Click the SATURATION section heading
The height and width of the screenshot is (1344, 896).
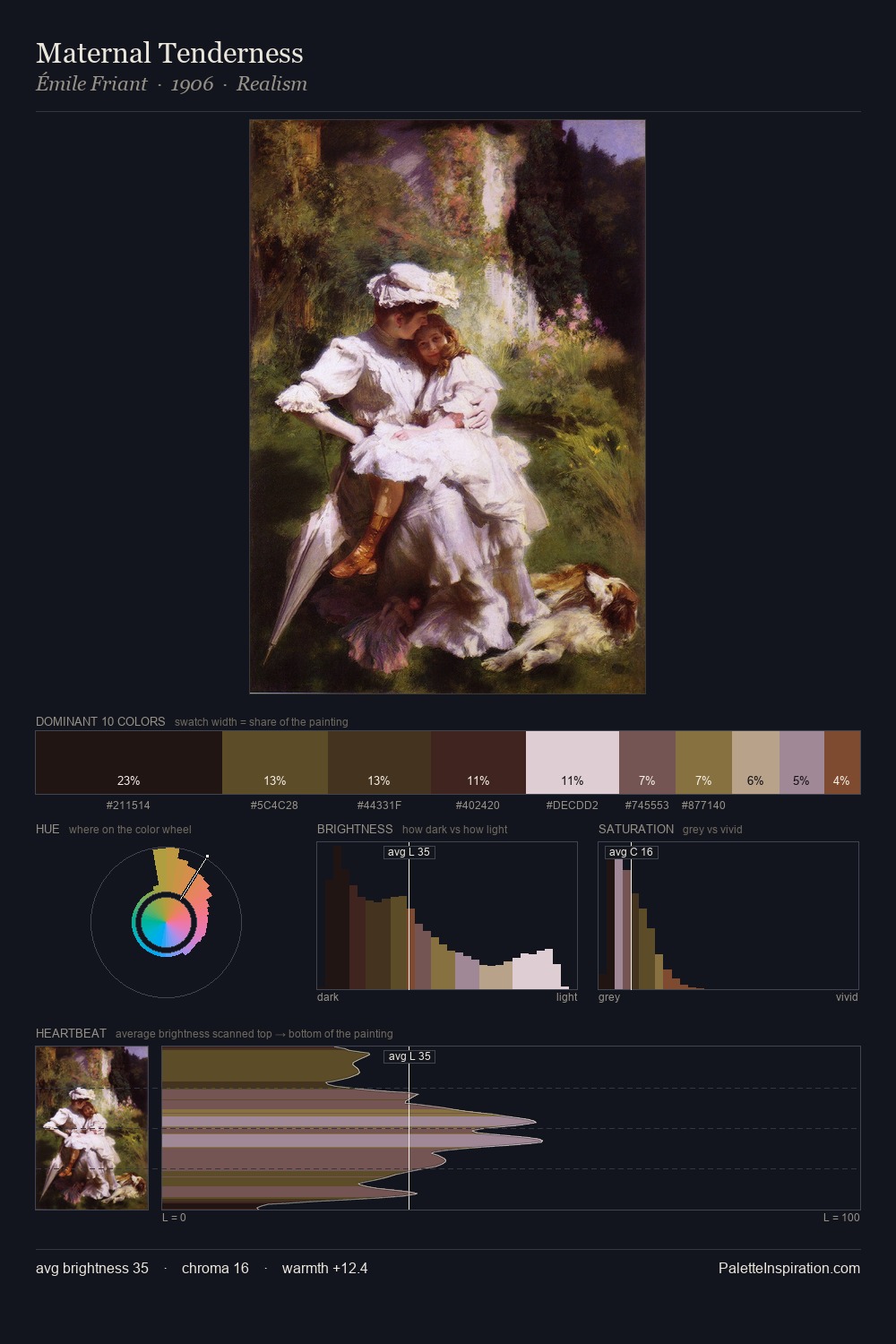636,829
